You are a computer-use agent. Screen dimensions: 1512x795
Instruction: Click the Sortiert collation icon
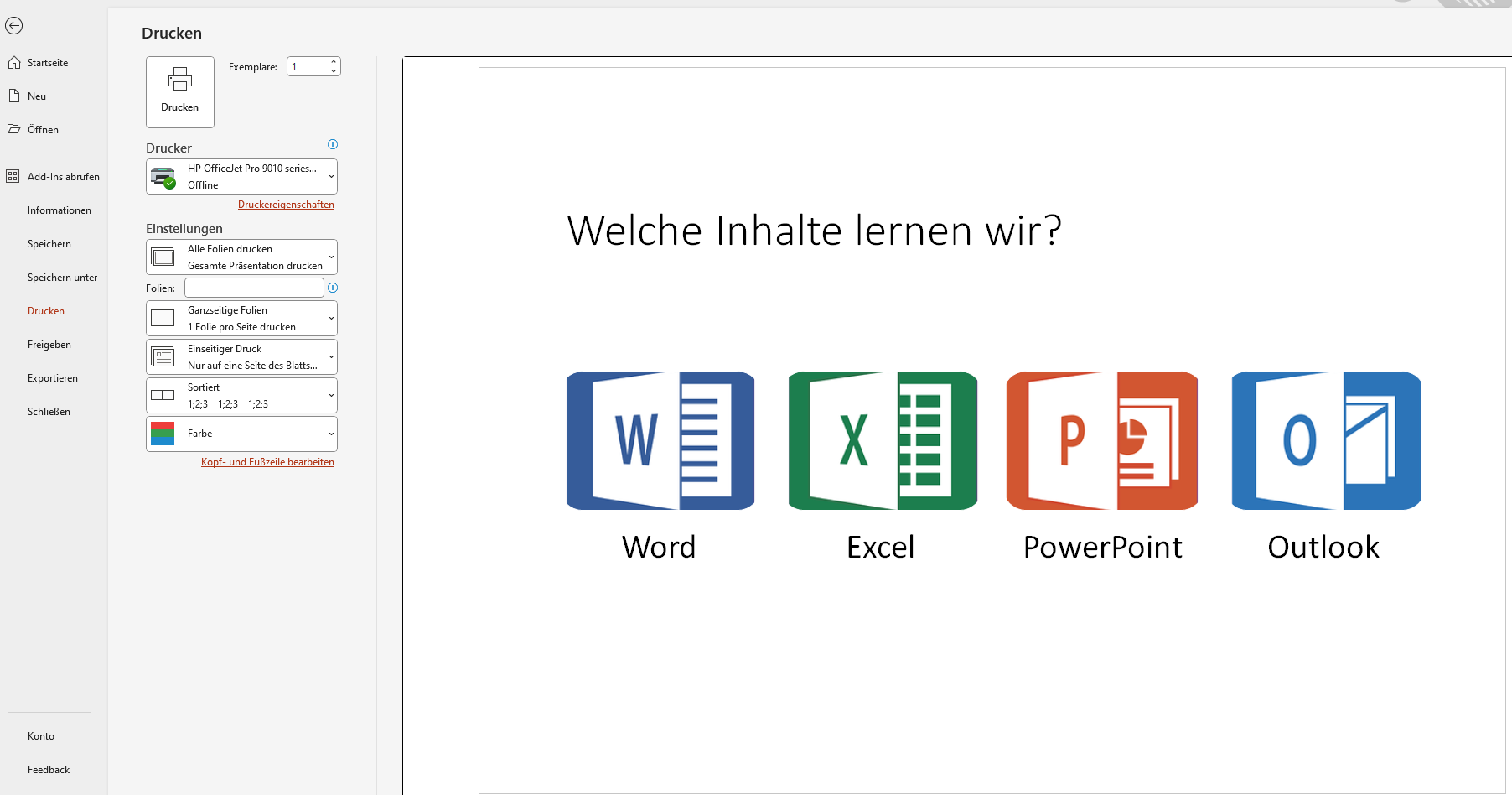tap(163, 394)
